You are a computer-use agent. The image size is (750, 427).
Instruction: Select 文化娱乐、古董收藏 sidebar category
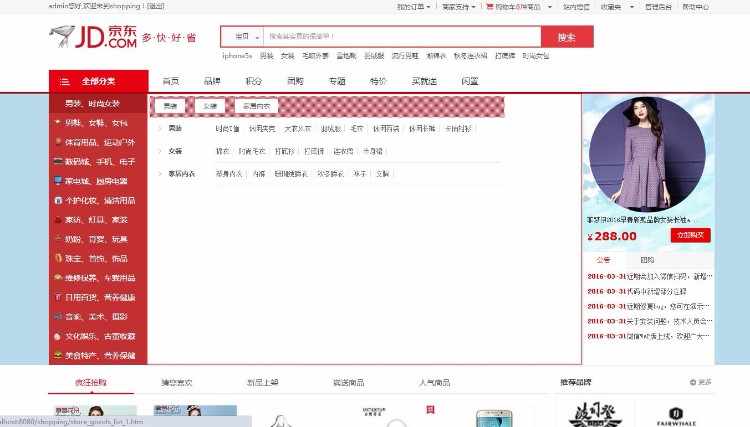pos(98,336)
